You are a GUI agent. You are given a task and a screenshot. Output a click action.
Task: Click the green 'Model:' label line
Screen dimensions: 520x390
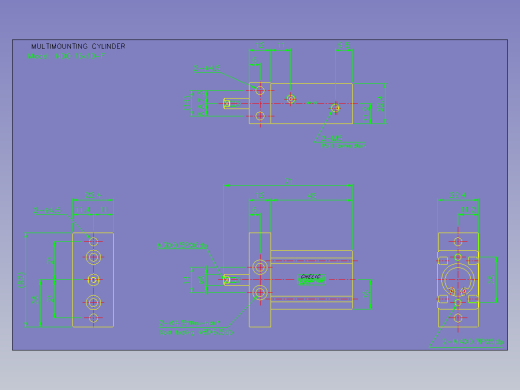pyautogui.click(x=66, y=56)
